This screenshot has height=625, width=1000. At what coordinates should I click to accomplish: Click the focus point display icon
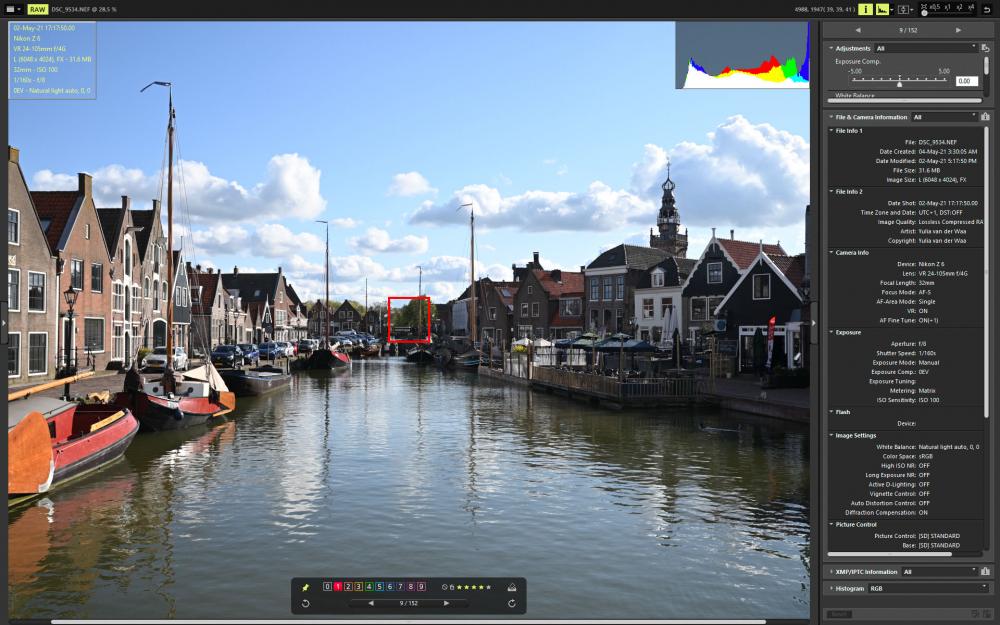point(903,9)
